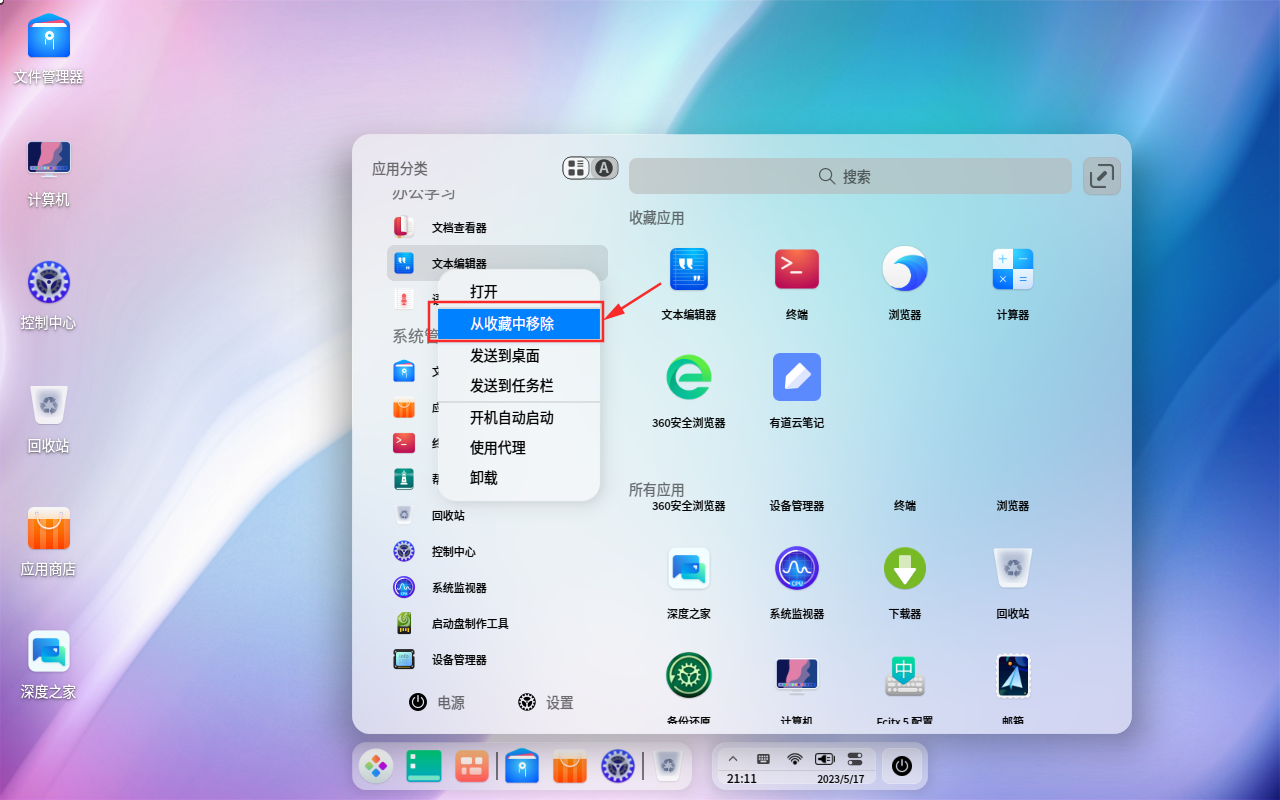Click the search input field
This screenshot has width=1280, height=800.
[x=849, y=176]
